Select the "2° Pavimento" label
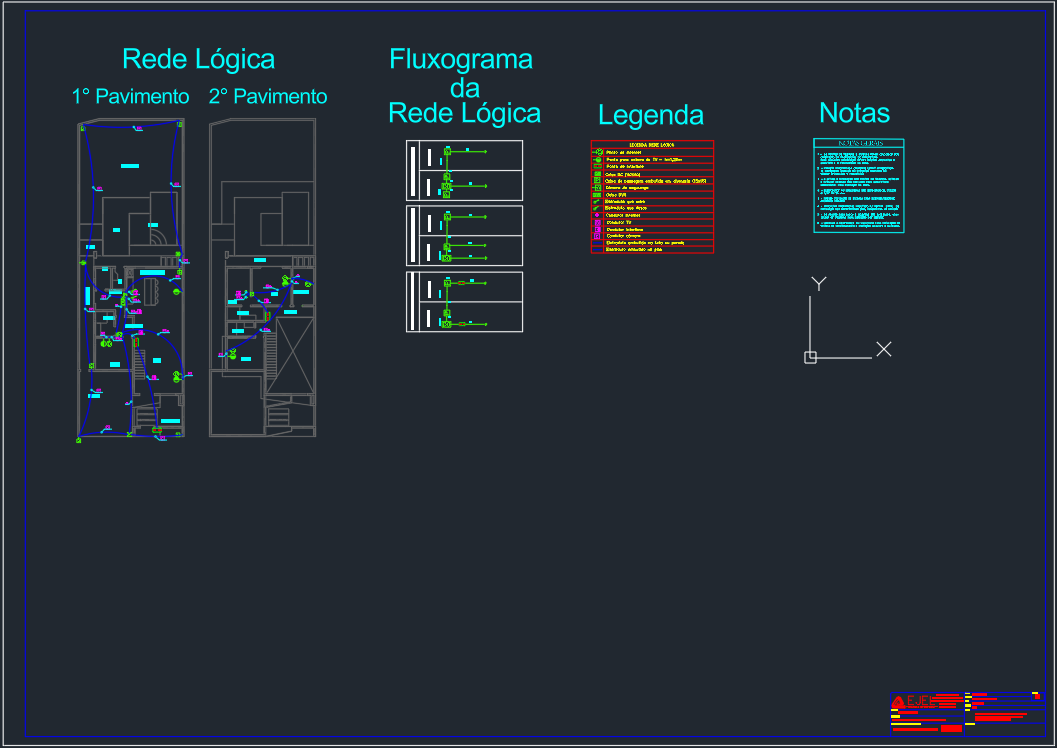The height and width of the screenshot is (748, 1057). coord(268,97)
